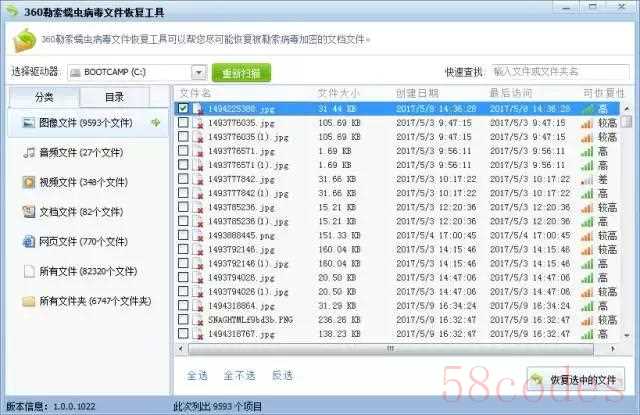Viewport: 640px width, 415px height.
Task: Sort by the 最后访问 column header
Action: click(x=511, y=93)
